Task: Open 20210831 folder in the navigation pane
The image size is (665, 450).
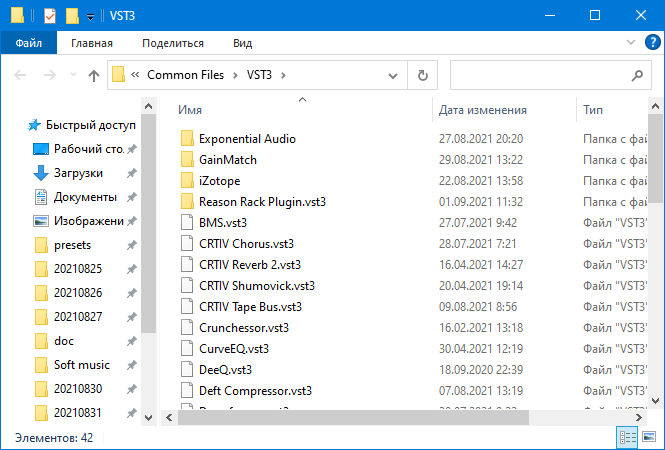Action: pos(78,413)
